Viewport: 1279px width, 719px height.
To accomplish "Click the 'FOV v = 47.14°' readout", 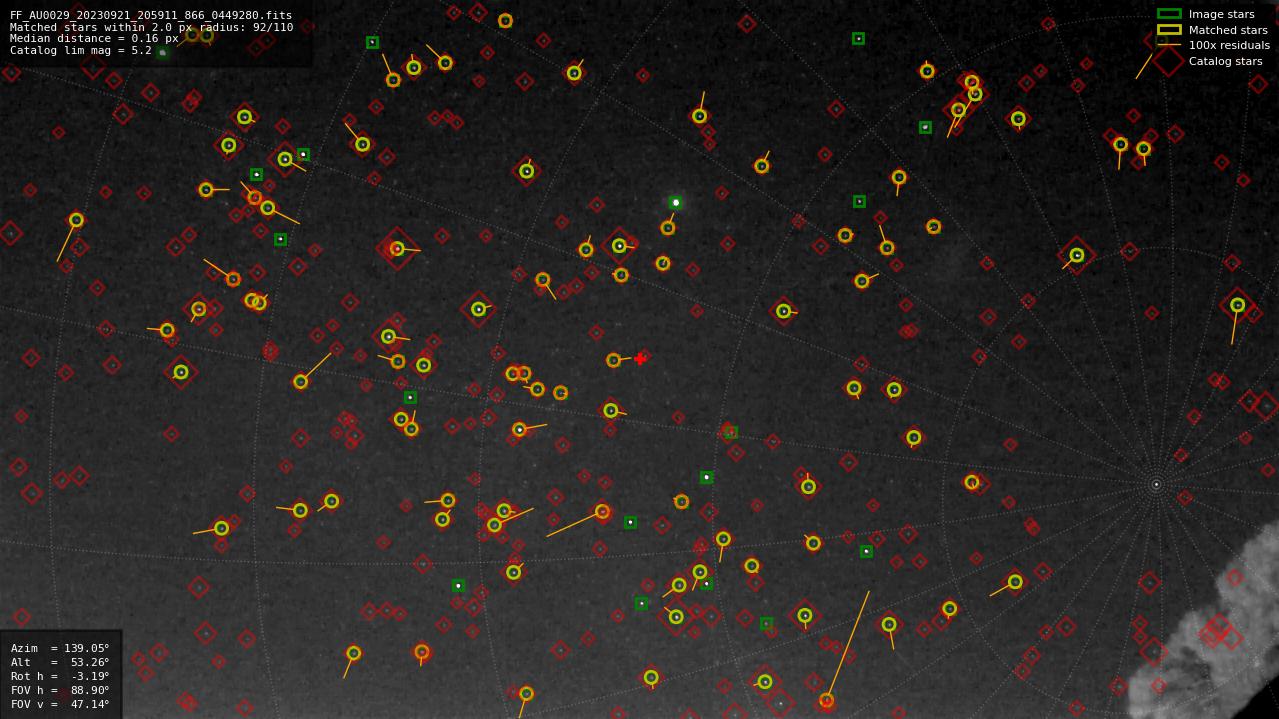I will 60,705.
